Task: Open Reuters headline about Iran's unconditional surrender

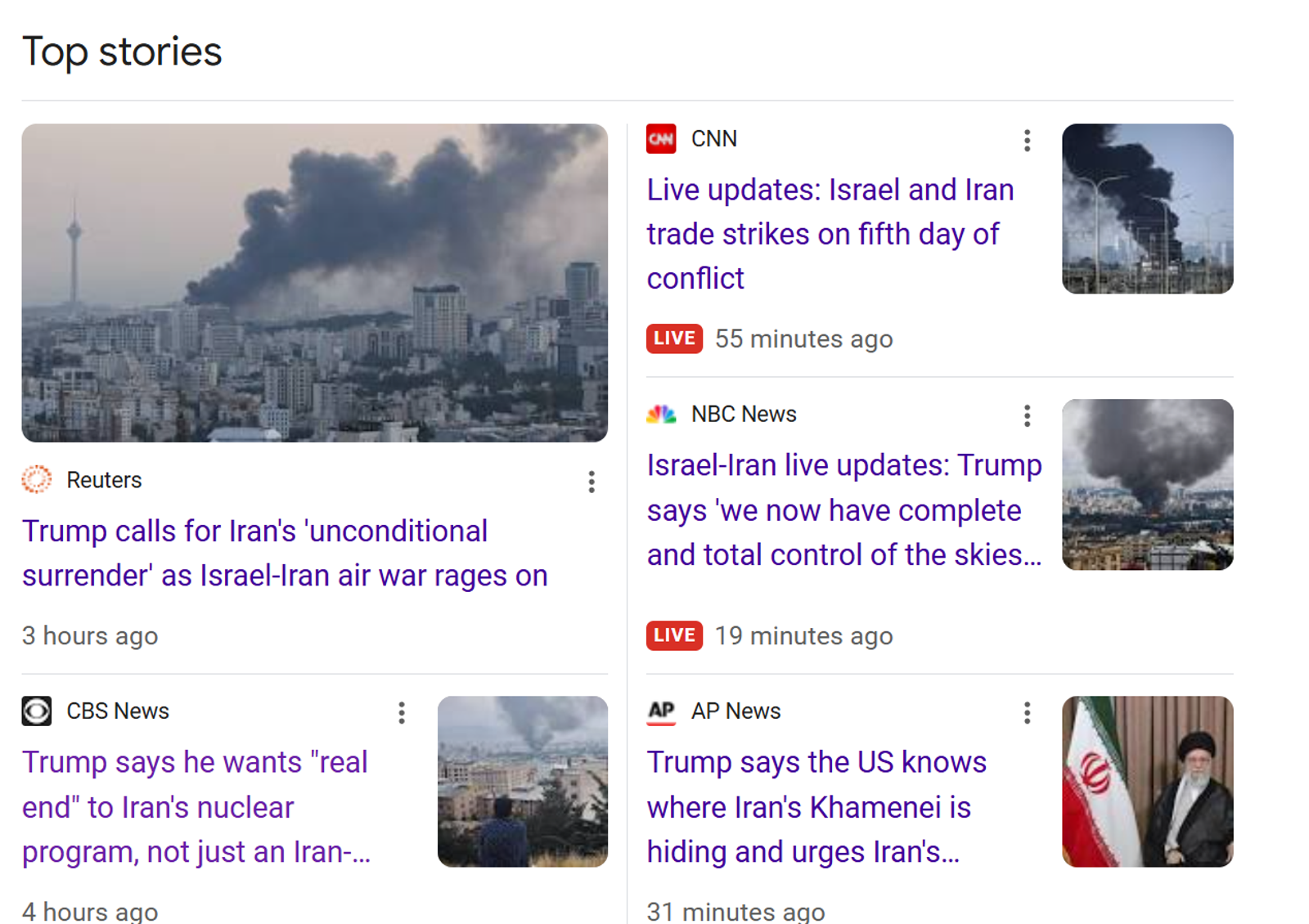Action: pyautogui.click(x=285, y=554)
